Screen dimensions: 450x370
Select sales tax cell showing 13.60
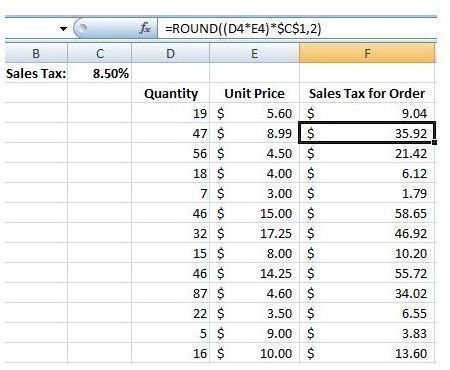click(x=367, y=353)
